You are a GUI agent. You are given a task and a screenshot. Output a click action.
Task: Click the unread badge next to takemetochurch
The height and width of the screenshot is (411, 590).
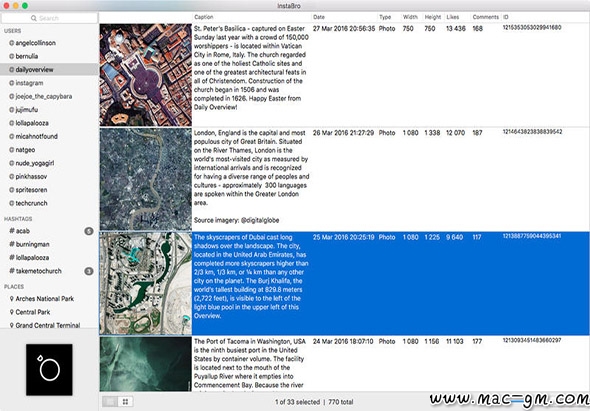pyautogui.click(x=89, y=271)
